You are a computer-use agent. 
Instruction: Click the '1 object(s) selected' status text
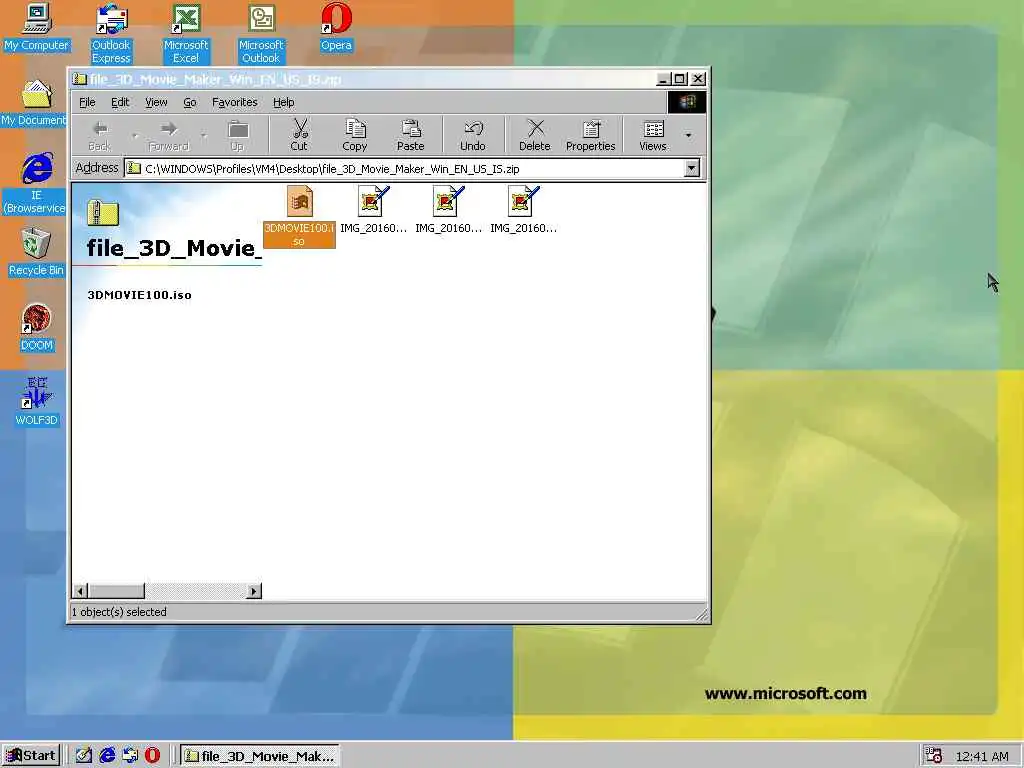click(x=119, y=612)
